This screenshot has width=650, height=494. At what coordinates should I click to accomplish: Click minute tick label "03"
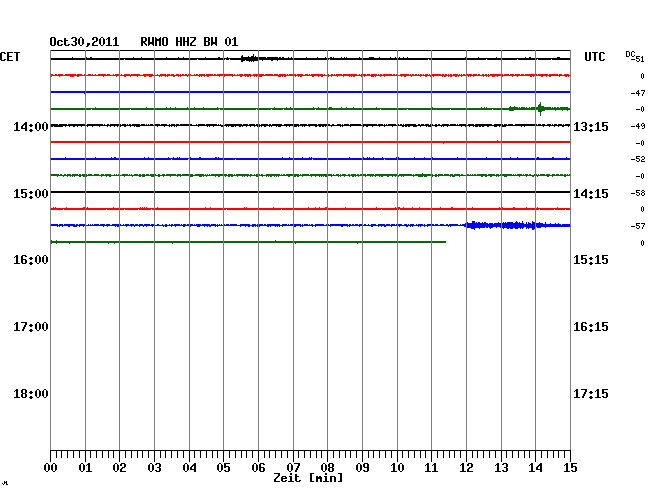point(154,468)
